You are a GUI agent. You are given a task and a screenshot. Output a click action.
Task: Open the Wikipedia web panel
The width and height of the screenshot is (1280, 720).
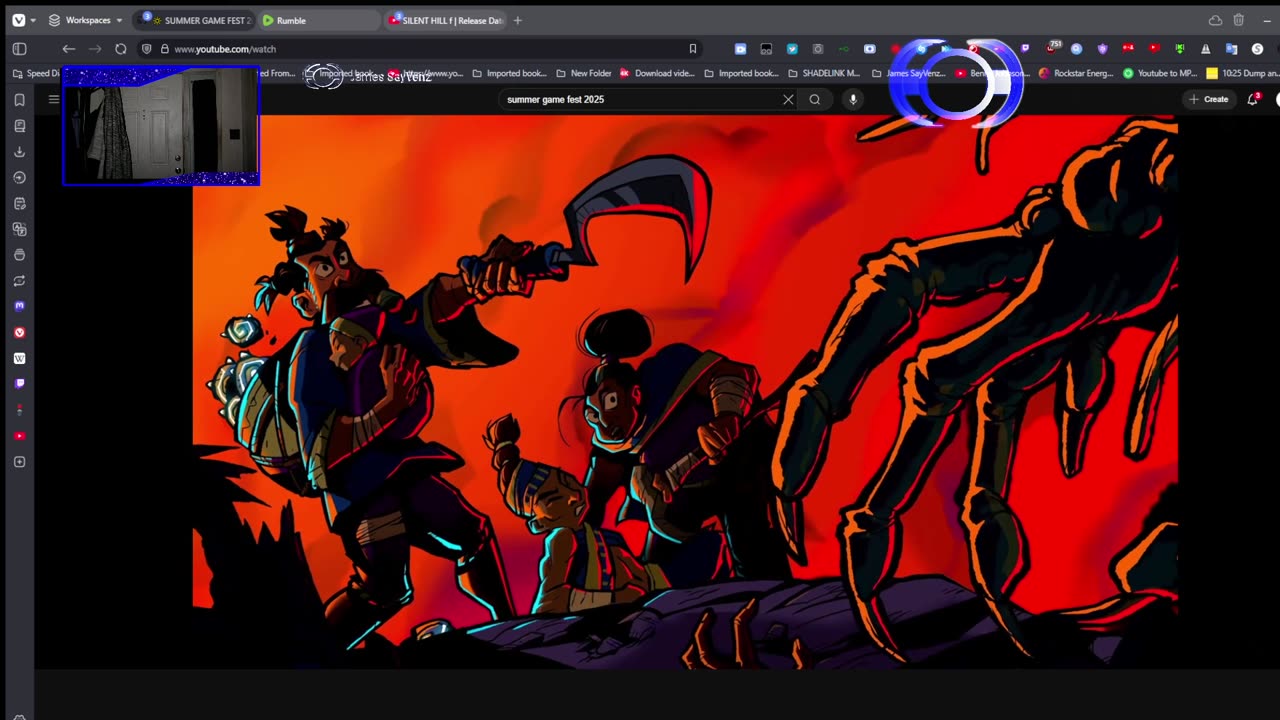19,358
